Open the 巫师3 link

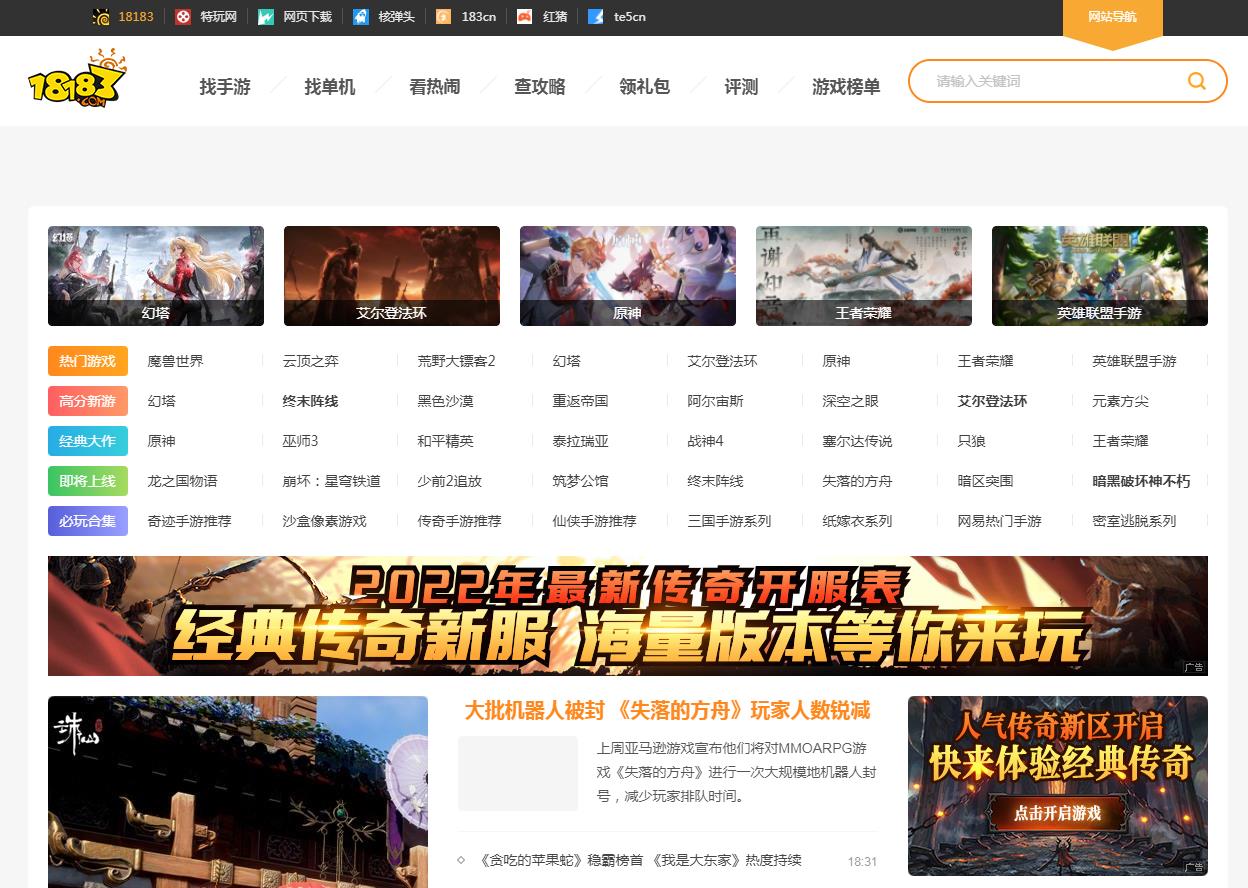coord(301,441)
